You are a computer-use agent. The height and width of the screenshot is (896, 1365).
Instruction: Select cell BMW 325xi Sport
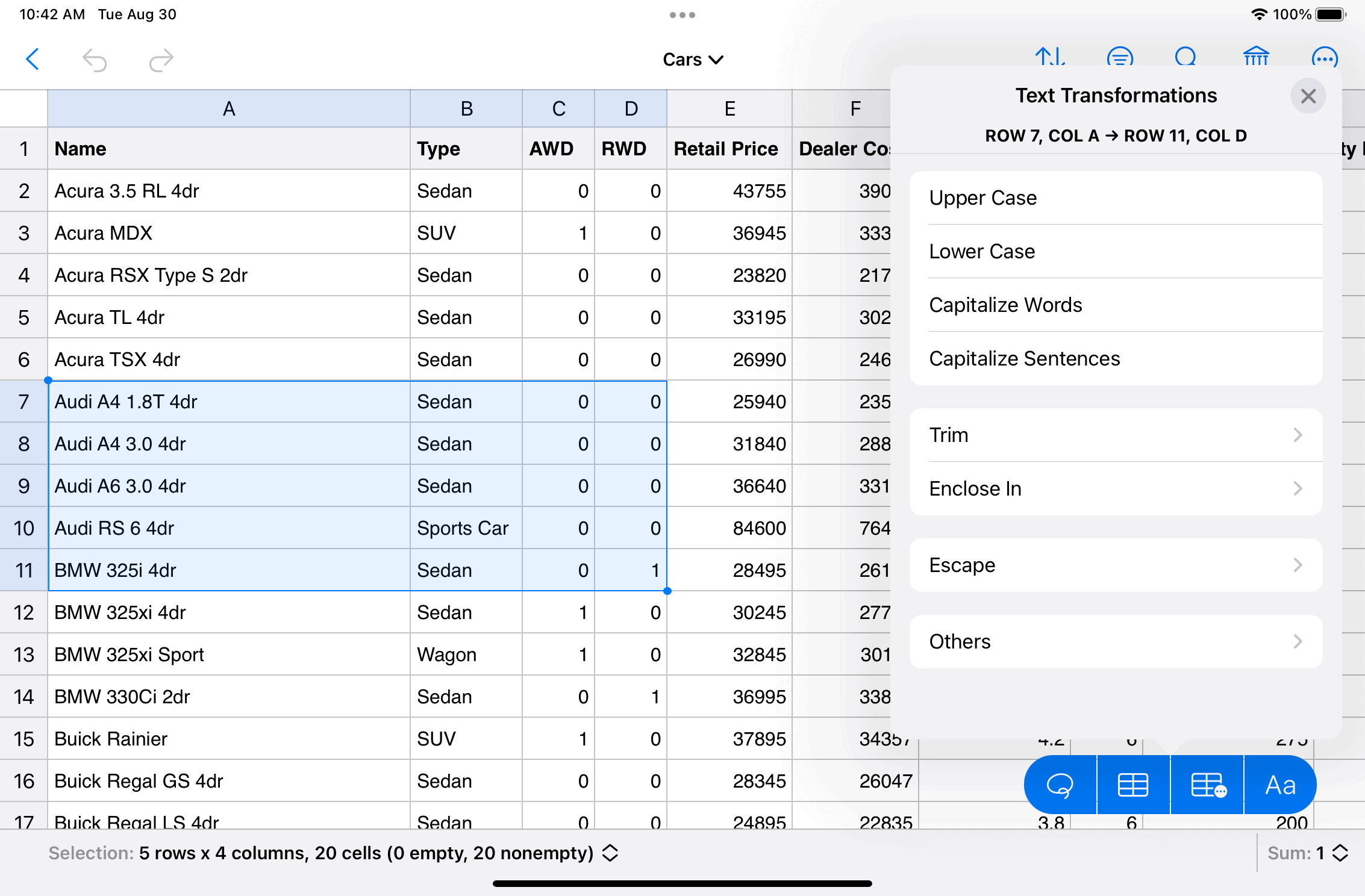[229, 655]
